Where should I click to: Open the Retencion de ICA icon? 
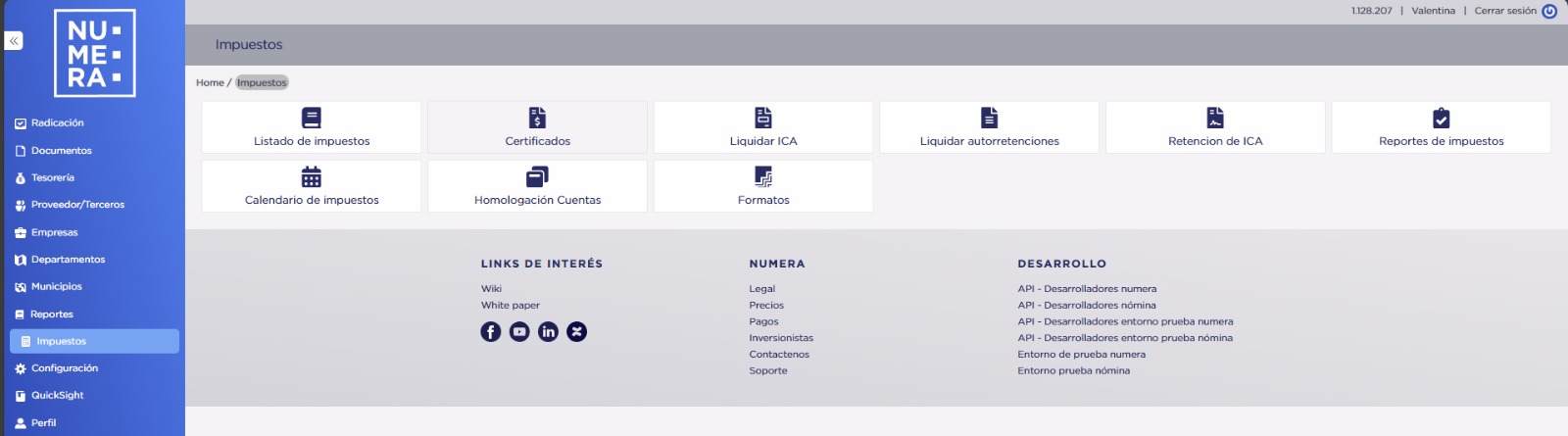pyautogui.click(x=1215, y=119)
